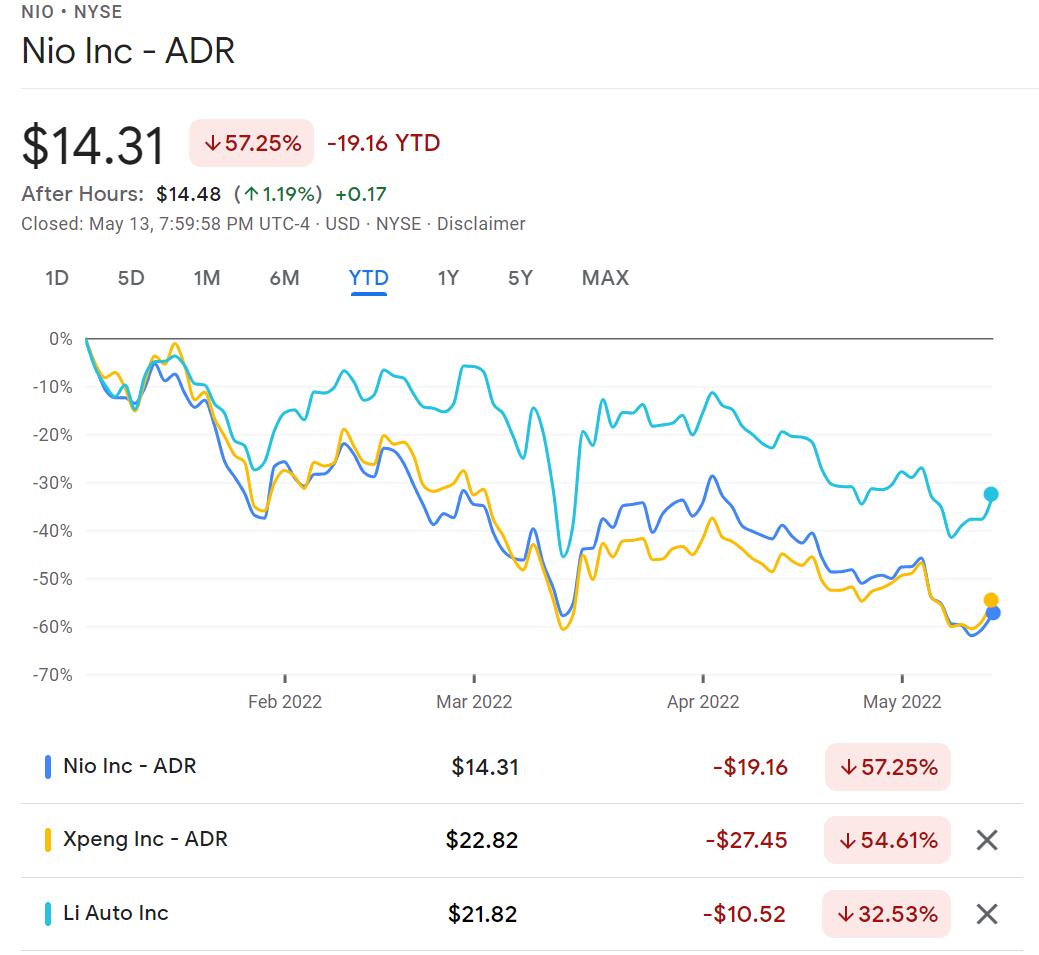Open Li Auto Inc stock page
Viewport: 1039px width, 955px height.
coord(116,912)
